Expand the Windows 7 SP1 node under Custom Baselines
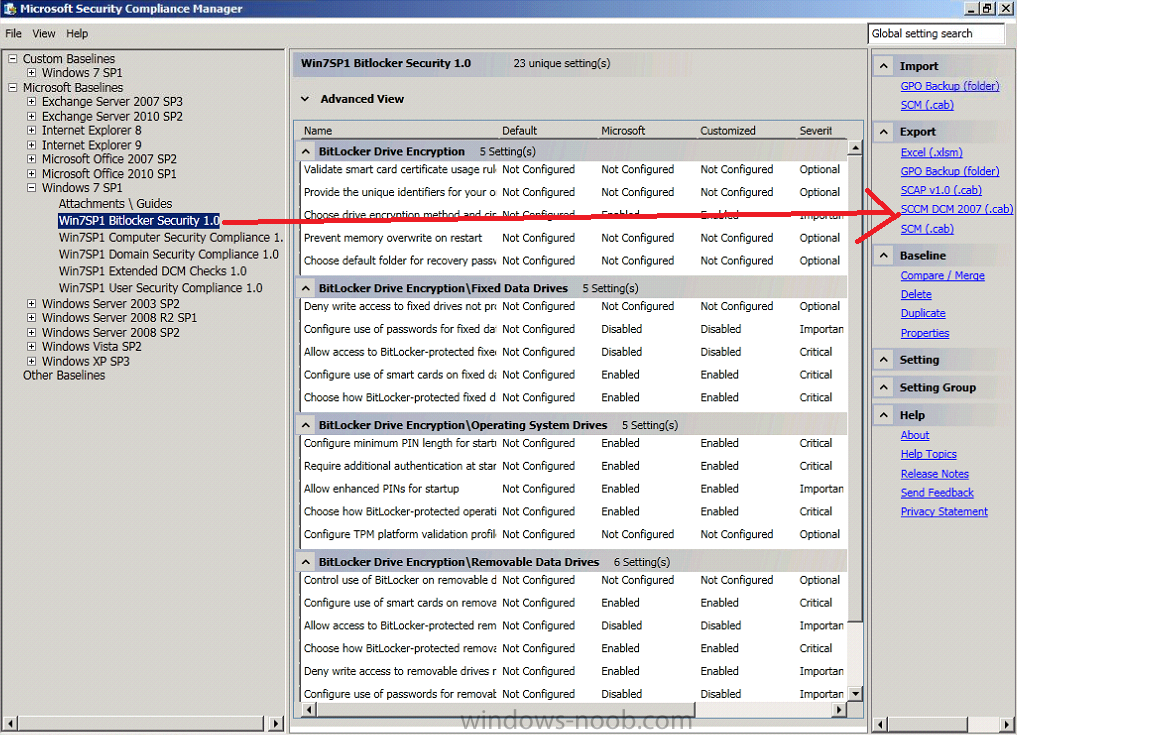 tap(32, 73)
